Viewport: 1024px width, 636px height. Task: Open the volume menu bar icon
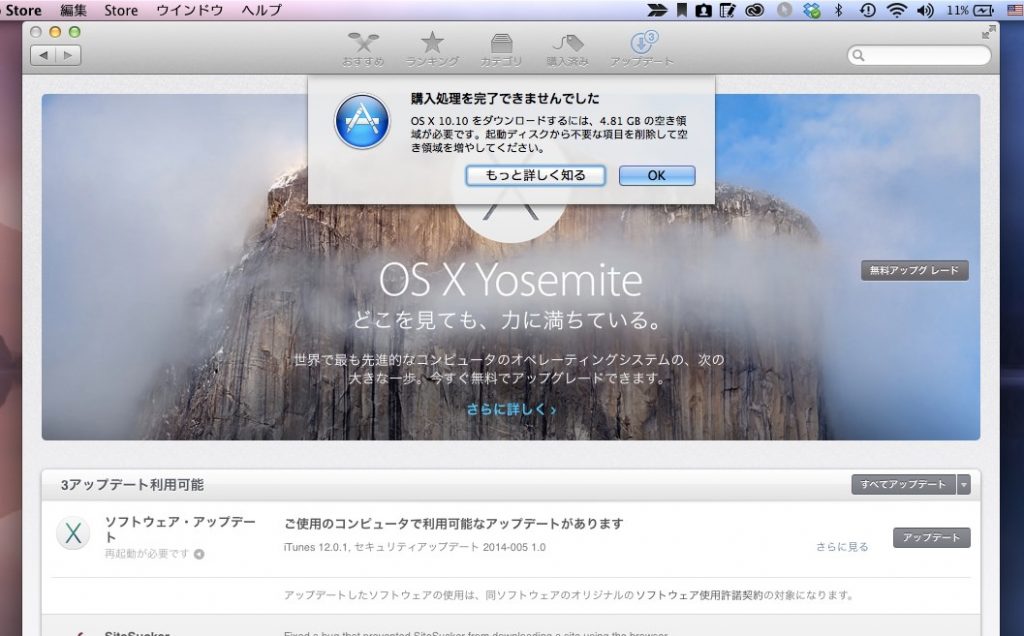click(x=925, y=10)
